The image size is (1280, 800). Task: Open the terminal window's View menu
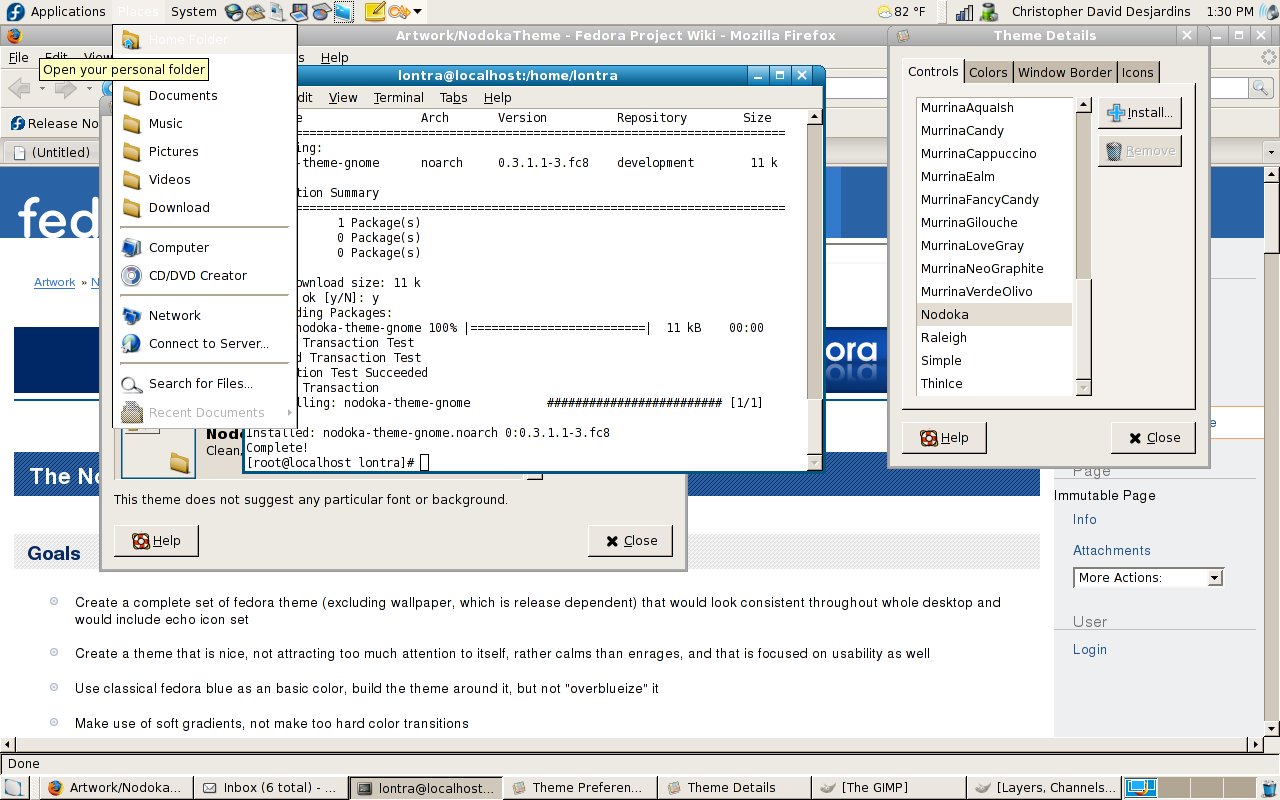tap(343, 97)
